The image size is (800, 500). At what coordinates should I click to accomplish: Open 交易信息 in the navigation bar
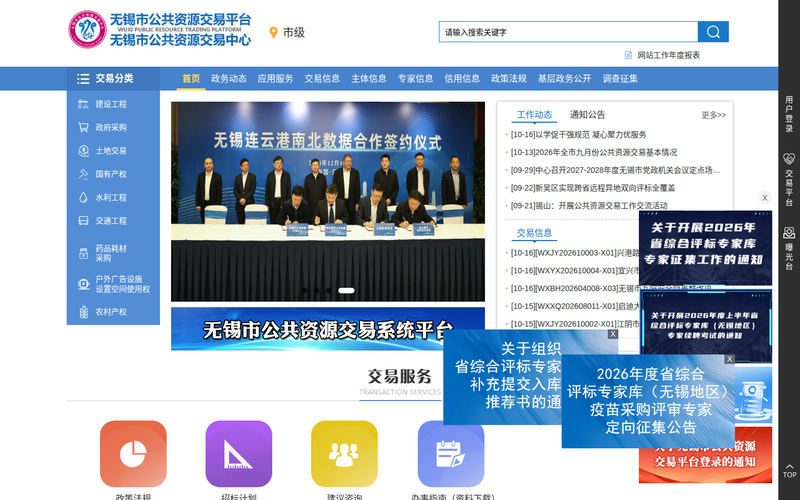(x=322, y=79)
